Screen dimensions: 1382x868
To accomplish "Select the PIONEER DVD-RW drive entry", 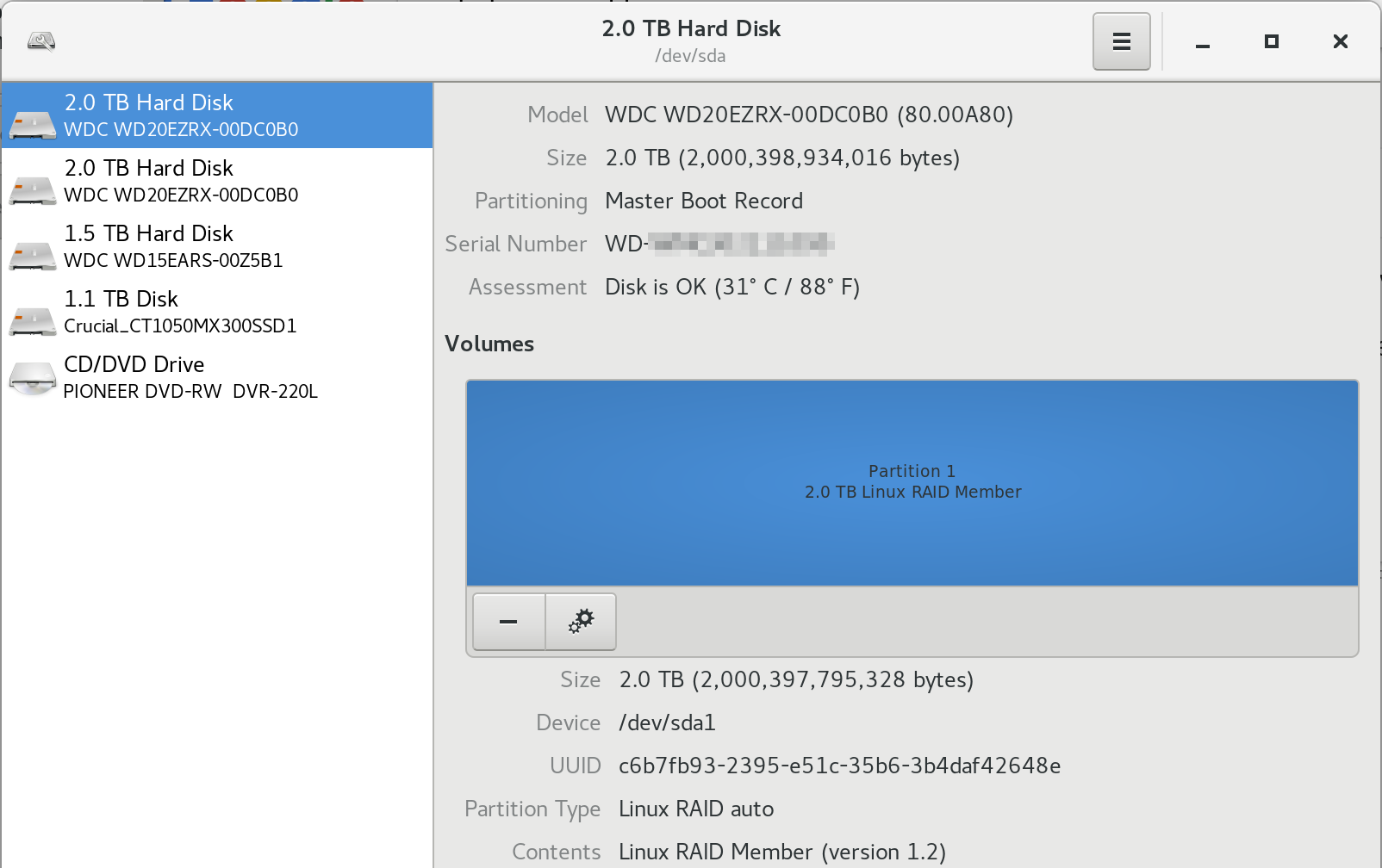I will tap(190, 377).
